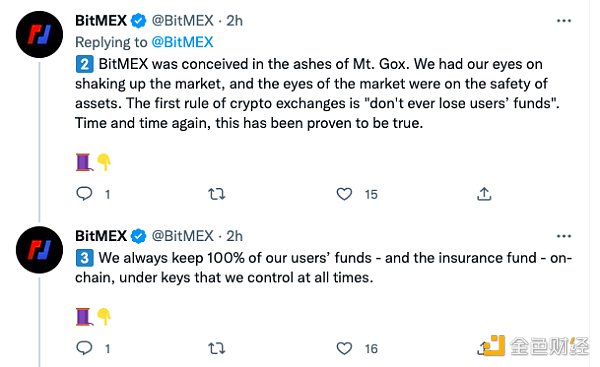
Task: Open BitMEX avatar on first tweet
Action: [x=39, y=34]
